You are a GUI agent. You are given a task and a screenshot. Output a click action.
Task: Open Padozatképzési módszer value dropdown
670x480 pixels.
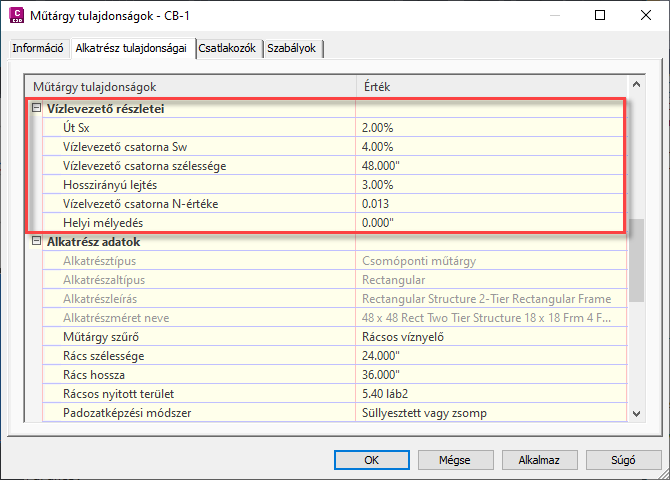tap(490, 411)
